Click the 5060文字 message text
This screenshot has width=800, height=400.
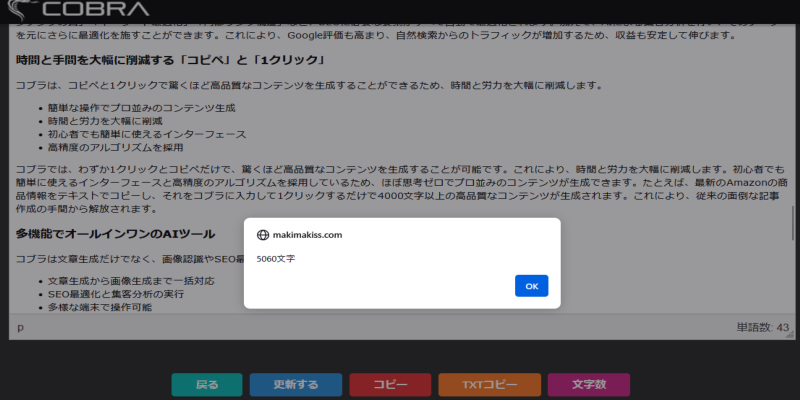pos(276,259)
